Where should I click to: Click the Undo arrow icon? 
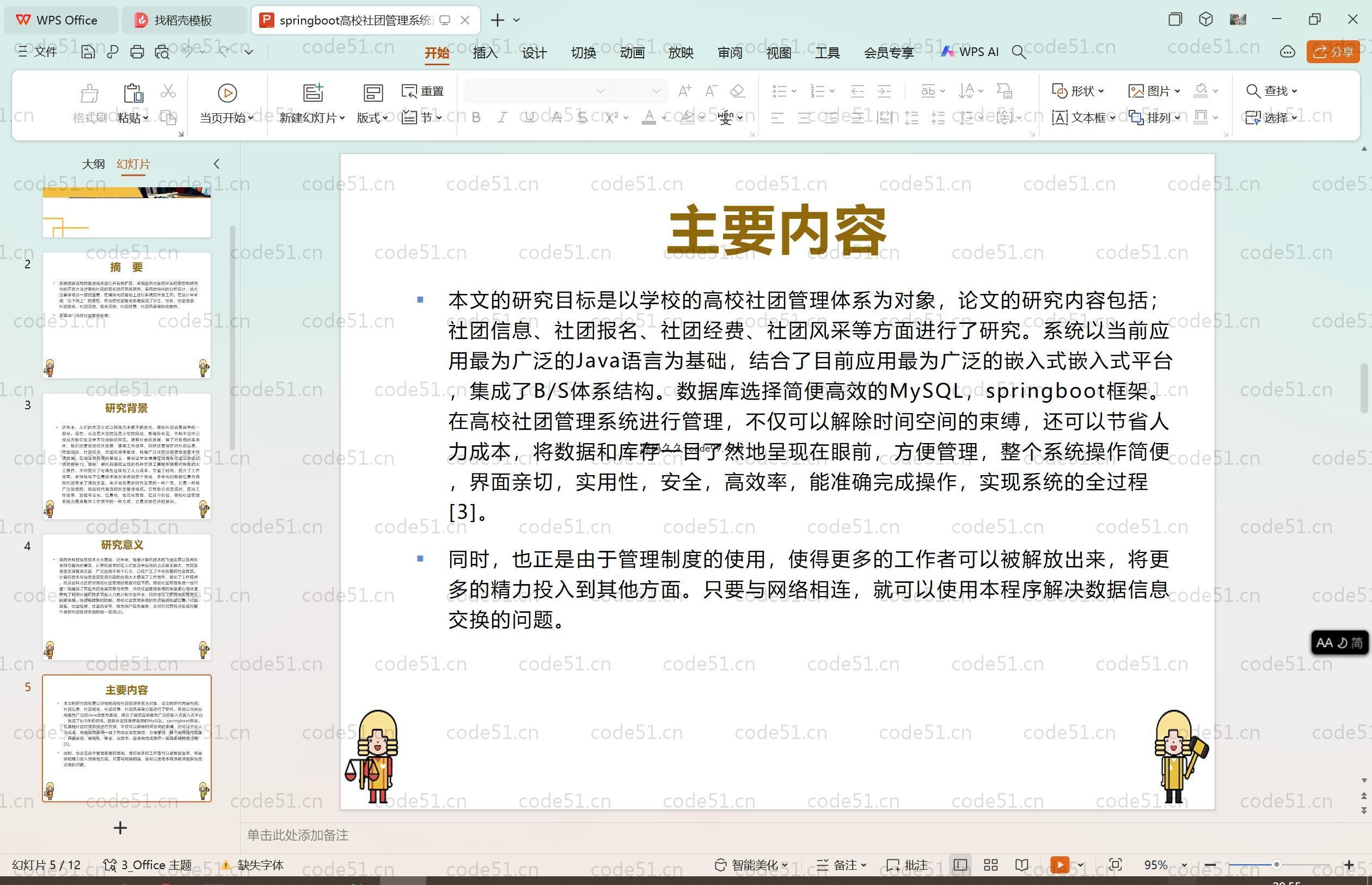coord(187,51)
